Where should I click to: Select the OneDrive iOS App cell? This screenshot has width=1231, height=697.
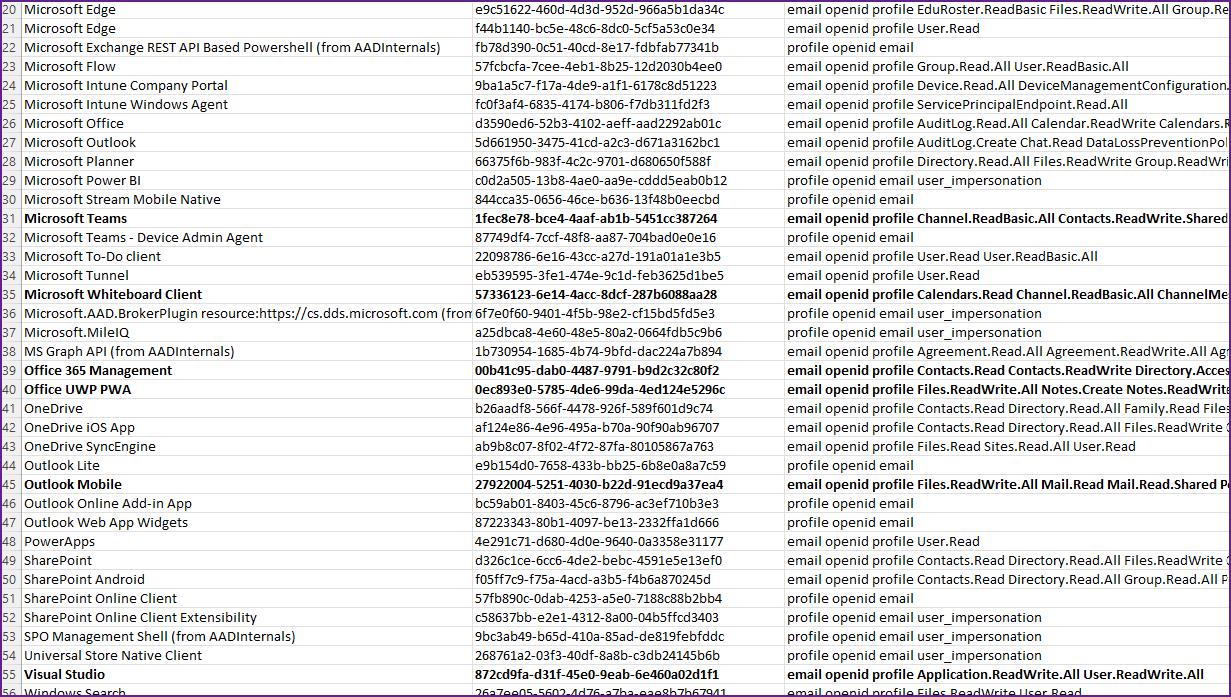pos(247,428)
